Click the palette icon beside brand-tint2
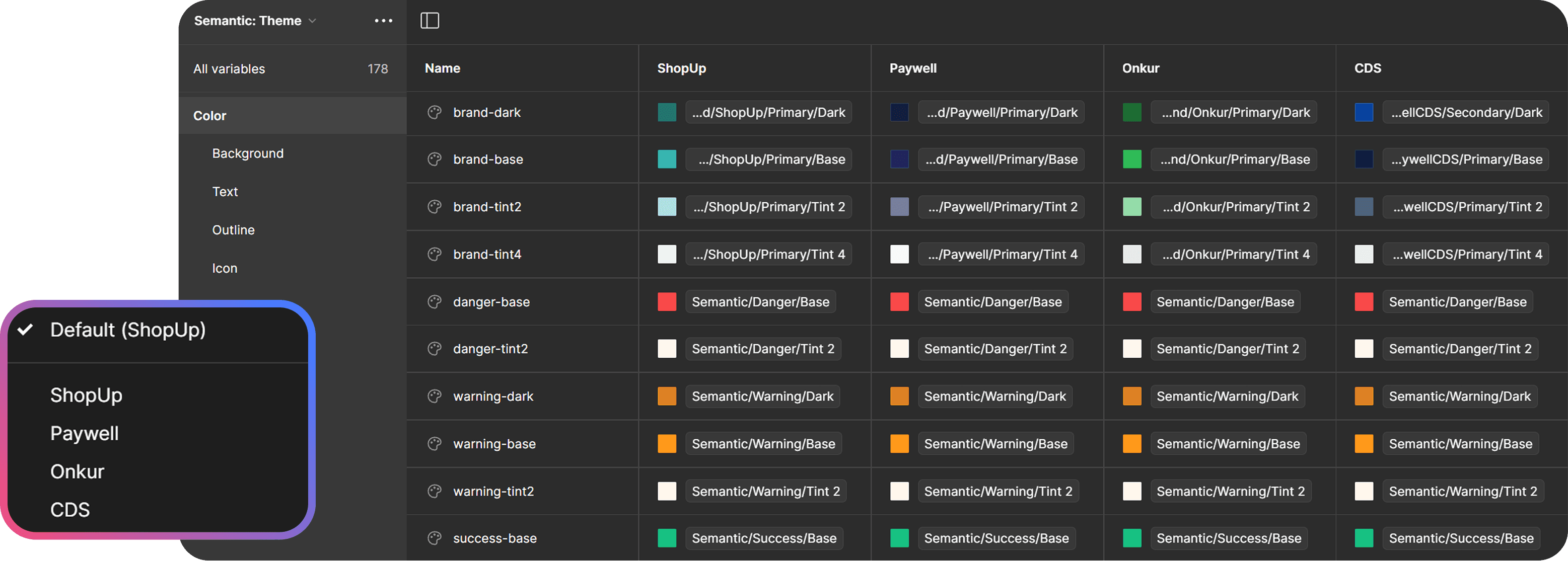 434,207
